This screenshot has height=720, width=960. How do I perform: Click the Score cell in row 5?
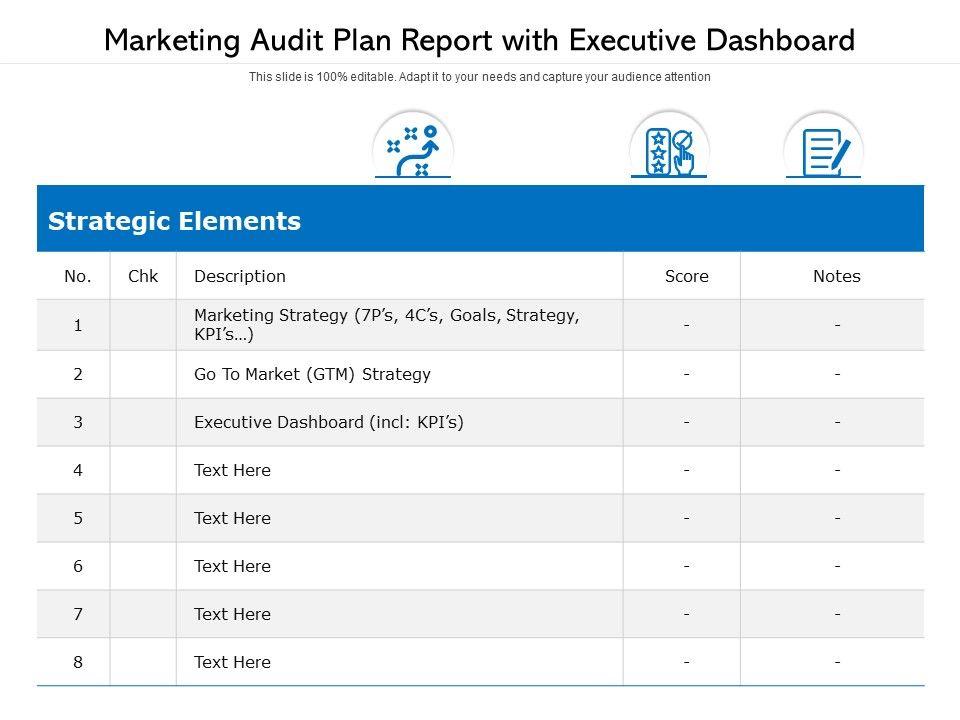tap(686, 518)
